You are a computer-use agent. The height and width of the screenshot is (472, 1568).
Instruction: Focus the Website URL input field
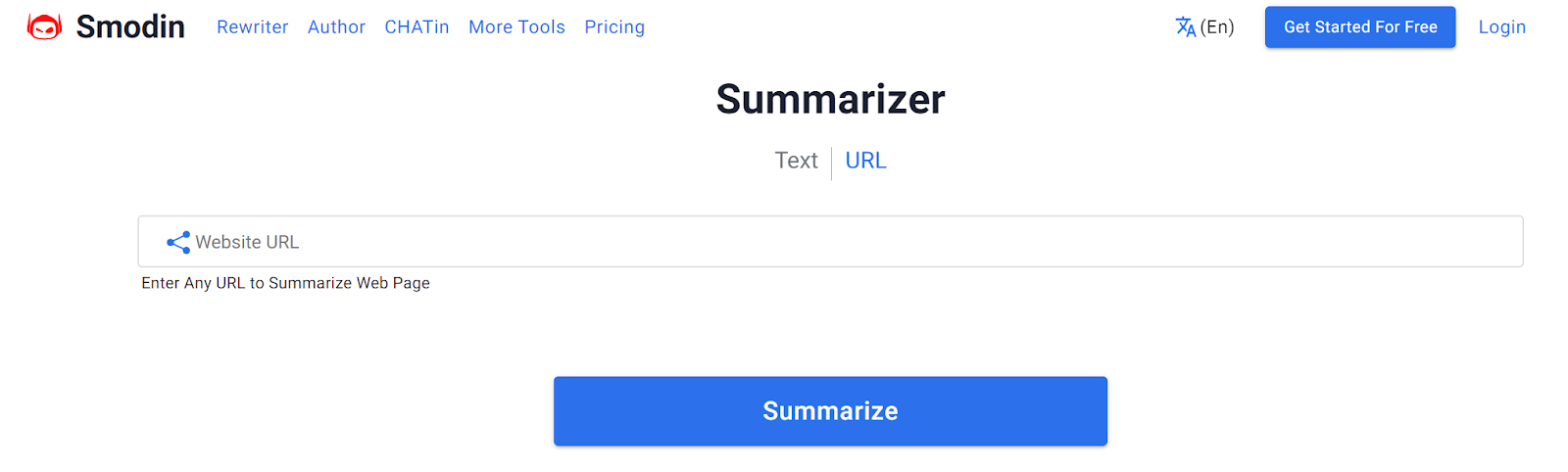click(830, 242)
